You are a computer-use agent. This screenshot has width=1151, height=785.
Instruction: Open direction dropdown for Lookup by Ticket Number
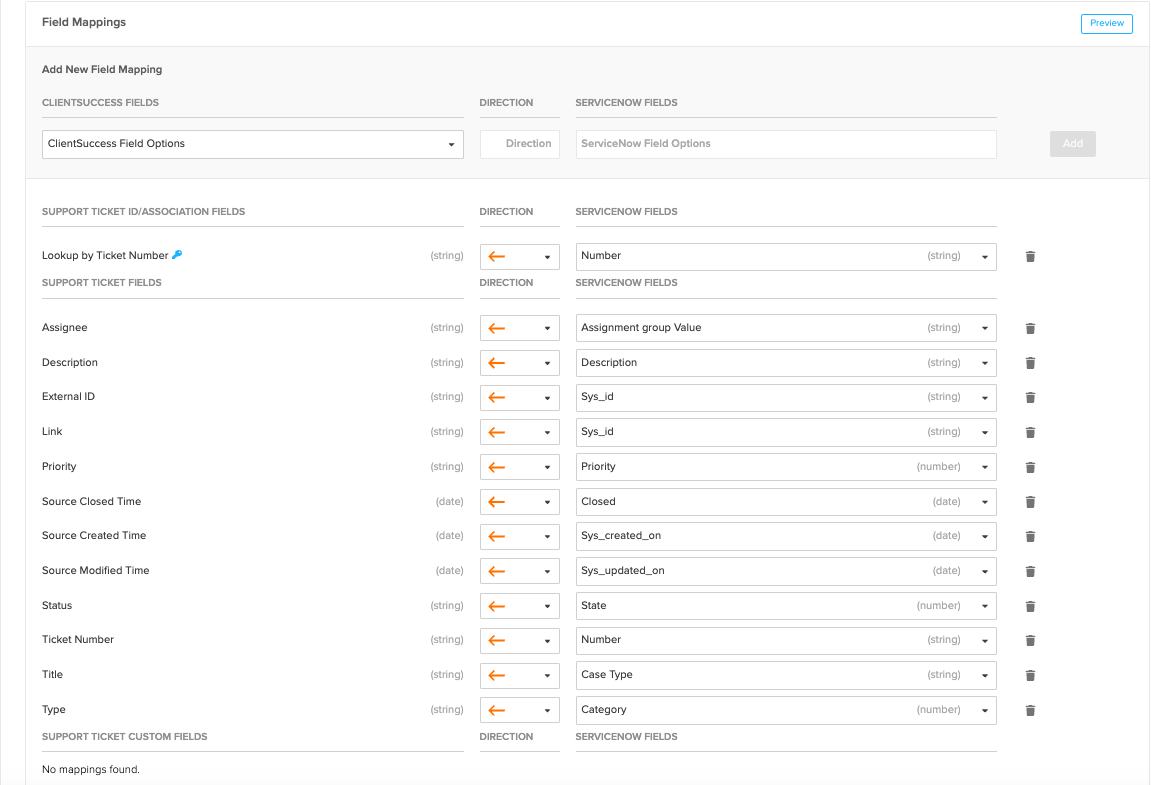point(520,256)
